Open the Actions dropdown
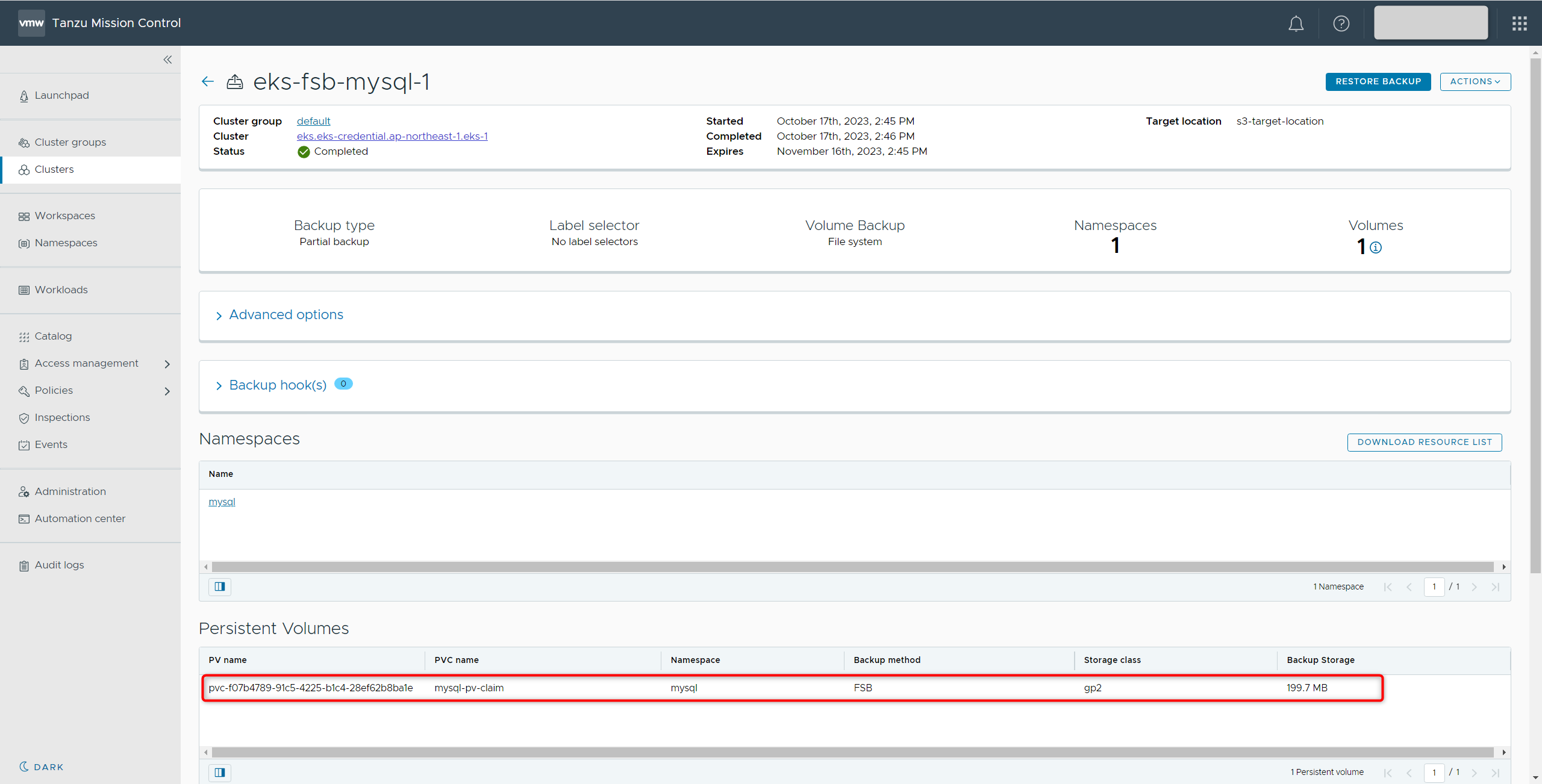Viewport: 1542px width, 784px height. [x=1475, y=82]
